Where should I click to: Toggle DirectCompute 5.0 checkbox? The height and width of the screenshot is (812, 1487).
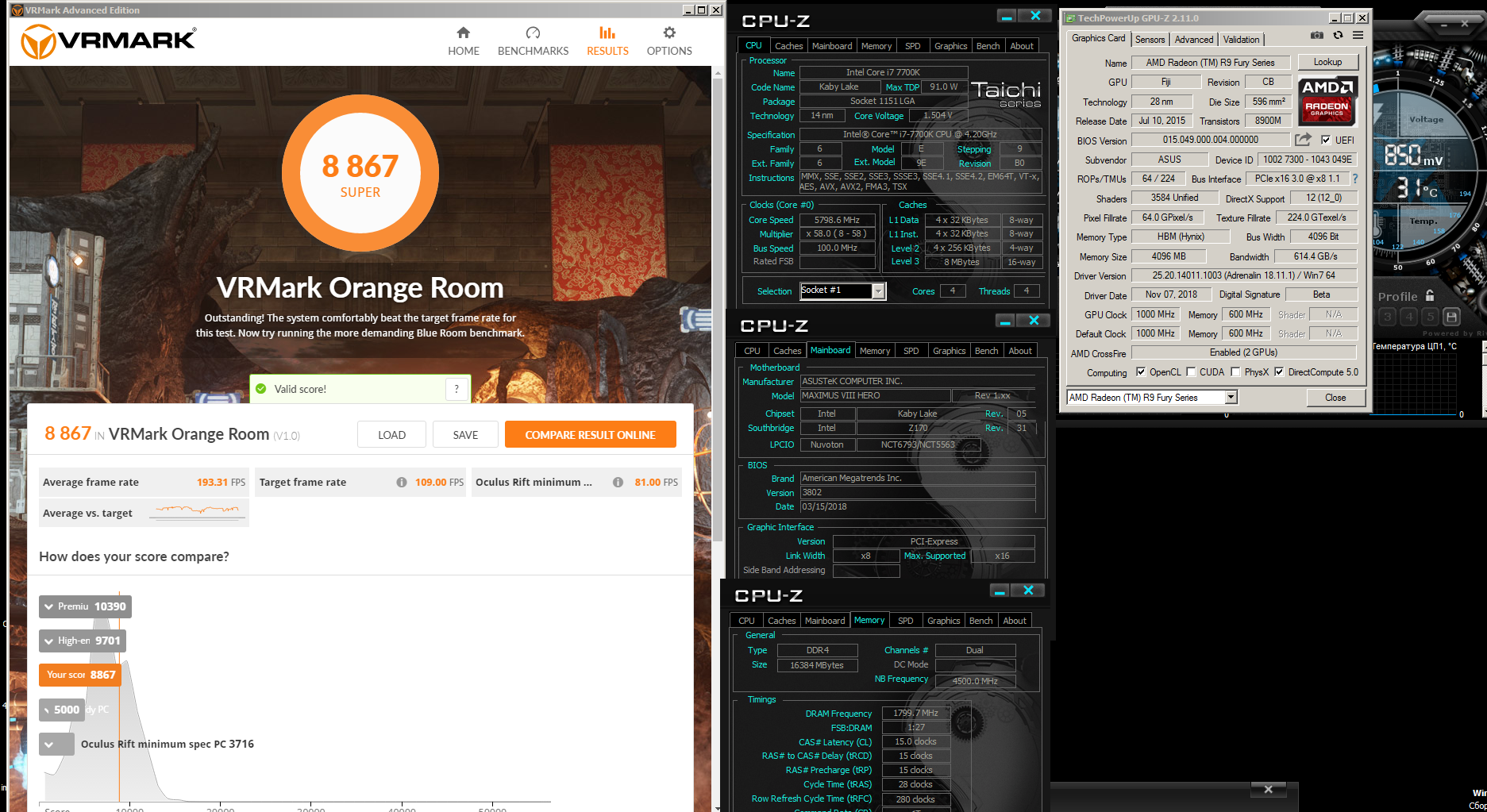pos(1279,371)
